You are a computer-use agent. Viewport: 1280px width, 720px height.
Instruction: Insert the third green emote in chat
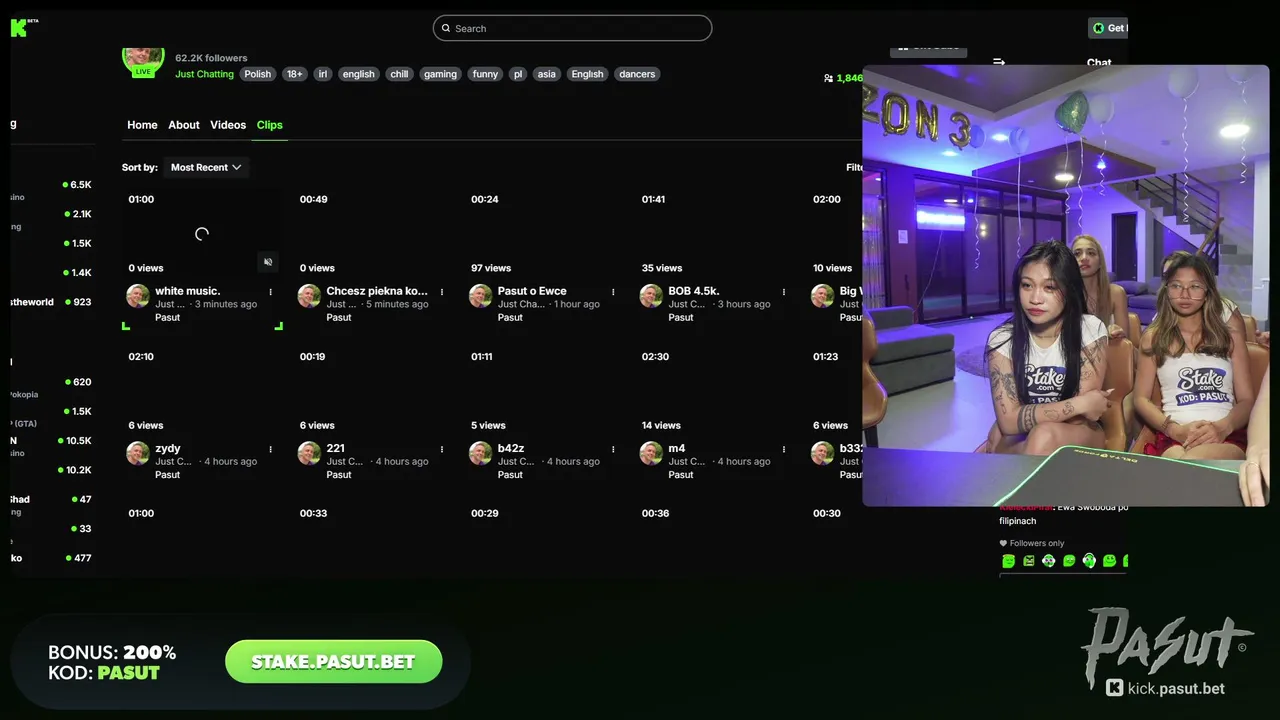click(x=1048, y=561)
